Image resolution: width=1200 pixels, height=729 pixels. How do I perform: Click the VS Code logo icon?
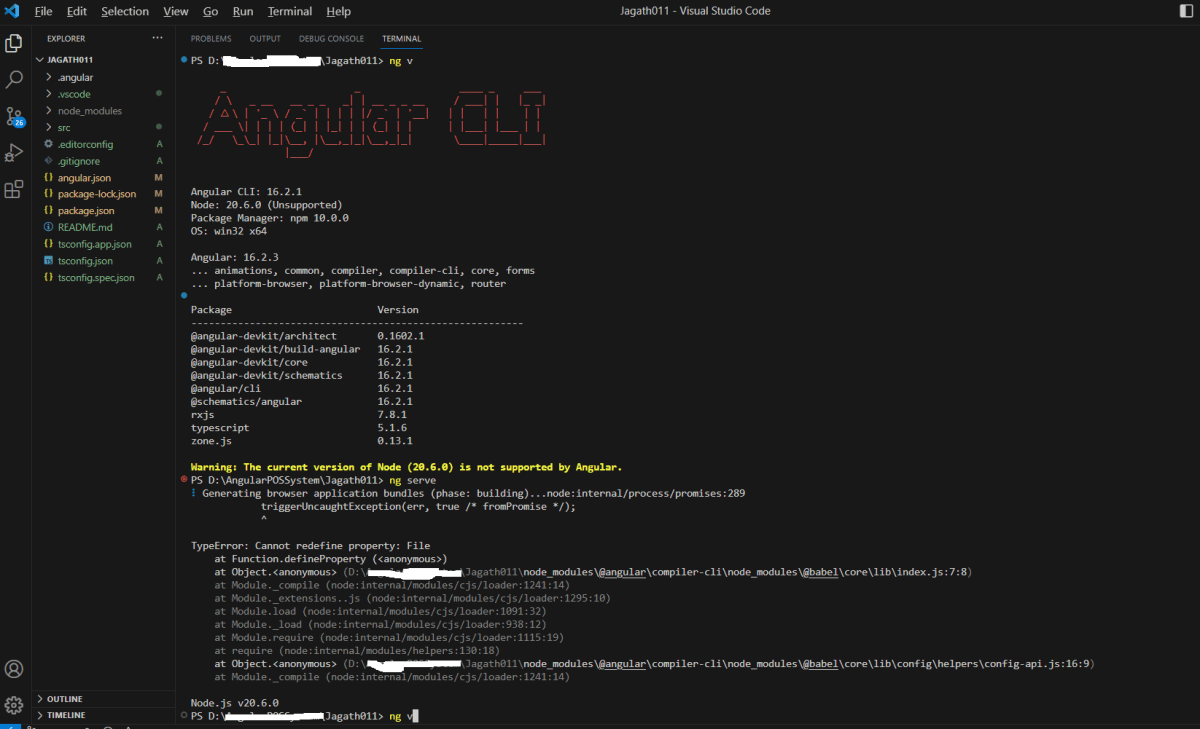[13, 11]
